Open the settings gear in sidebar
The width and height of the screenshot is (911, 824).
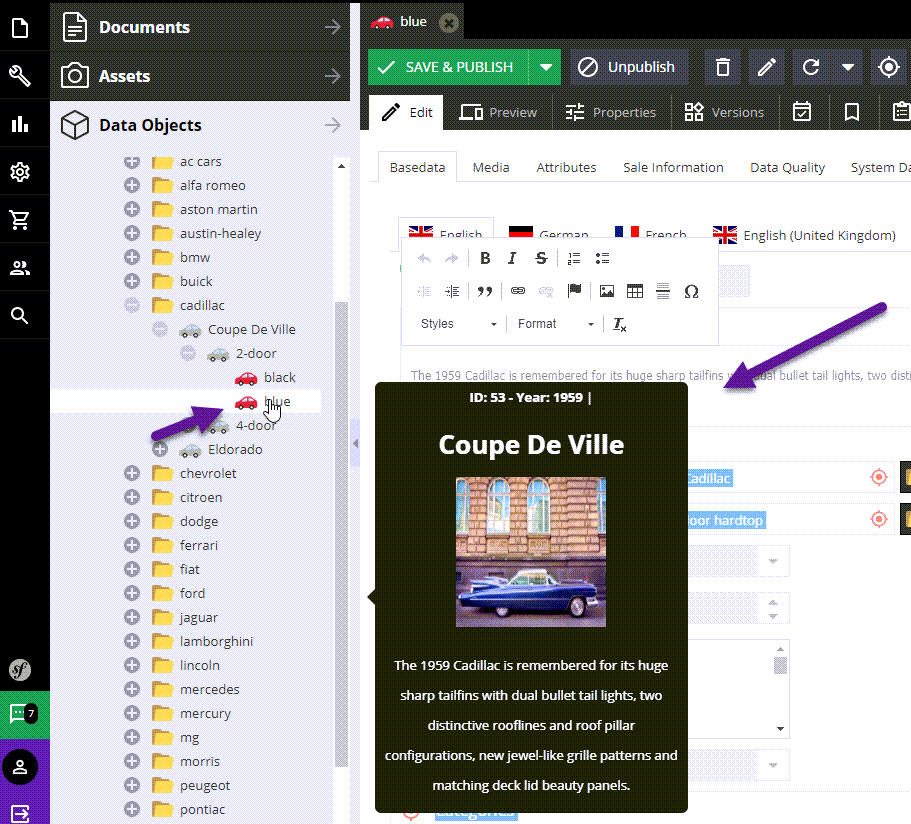pyautogui.click(x=20, y=172)
